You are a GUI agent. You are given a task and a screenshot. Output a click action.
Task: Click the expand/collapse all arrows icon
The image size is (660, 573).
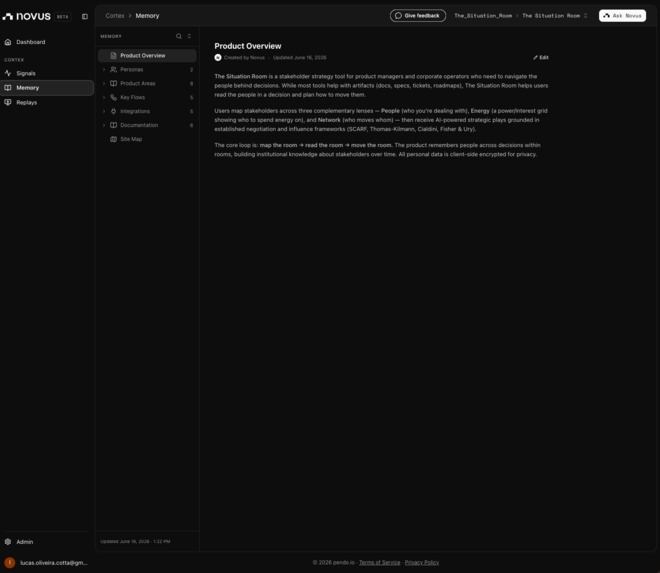click(189, 36)
